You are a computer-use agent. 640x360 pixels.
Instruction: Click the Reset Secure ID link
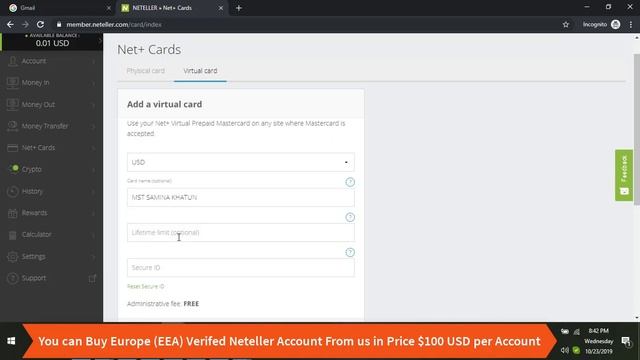coord(145,287)
